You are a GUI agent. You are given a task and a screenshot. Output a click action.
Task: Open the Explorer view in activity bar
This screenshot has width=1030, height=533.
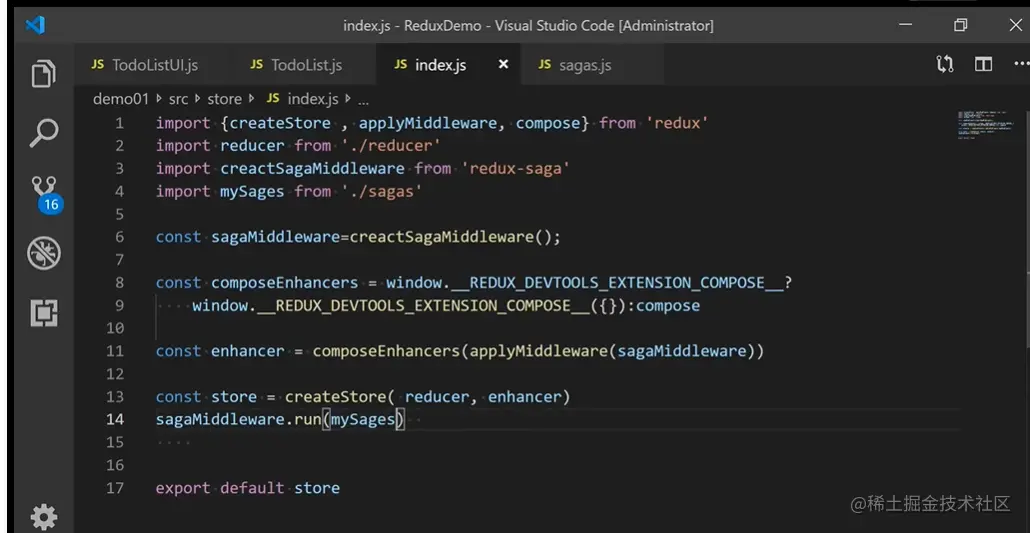(44, 74)
